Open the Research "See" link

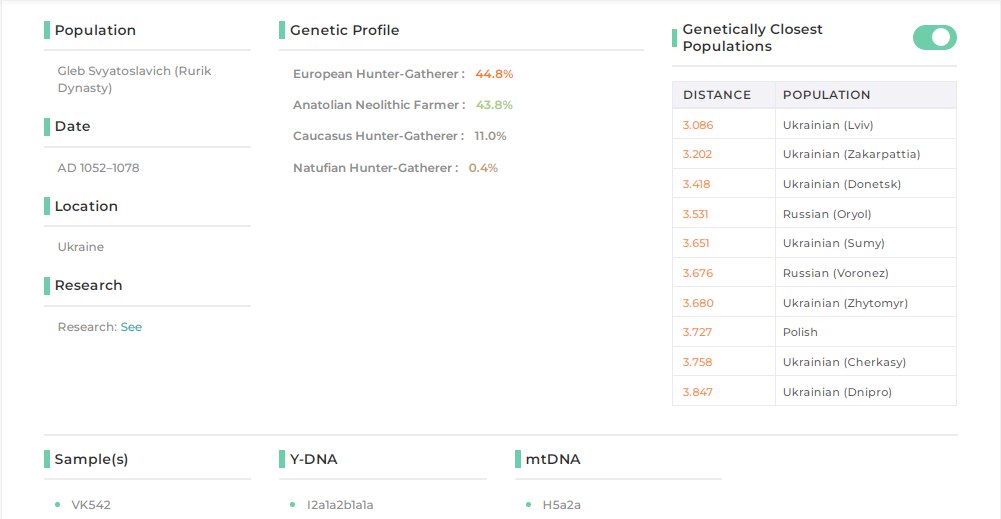(131, 327)
